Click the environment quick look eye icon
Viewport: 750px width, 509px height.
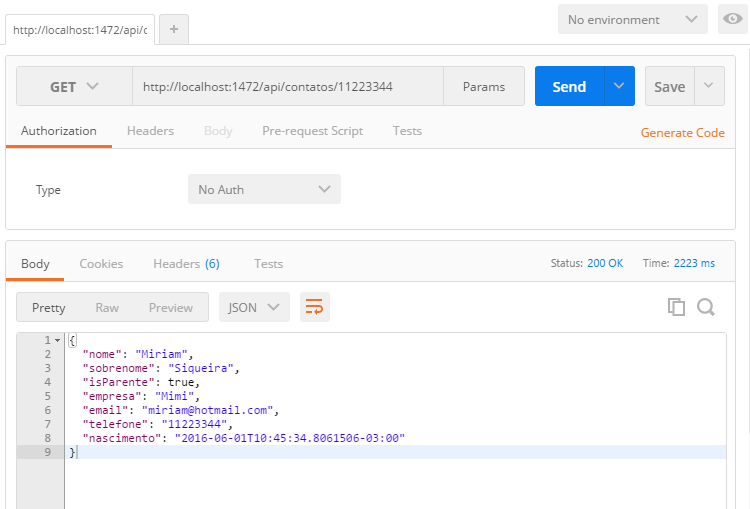(733, 19)
